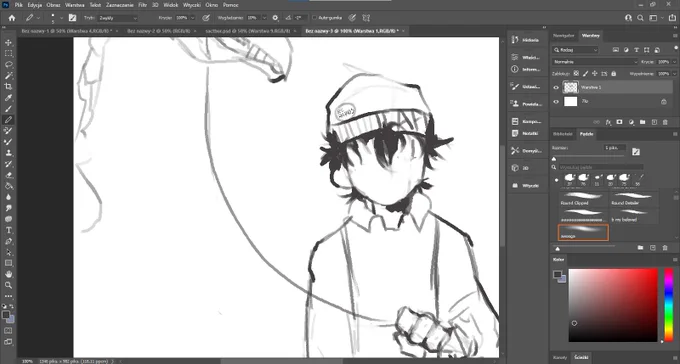Image resolution: width=680 pixels, height=364 pixels.
Task: Open the search icon at top right
Action: [x=641, y=18]
